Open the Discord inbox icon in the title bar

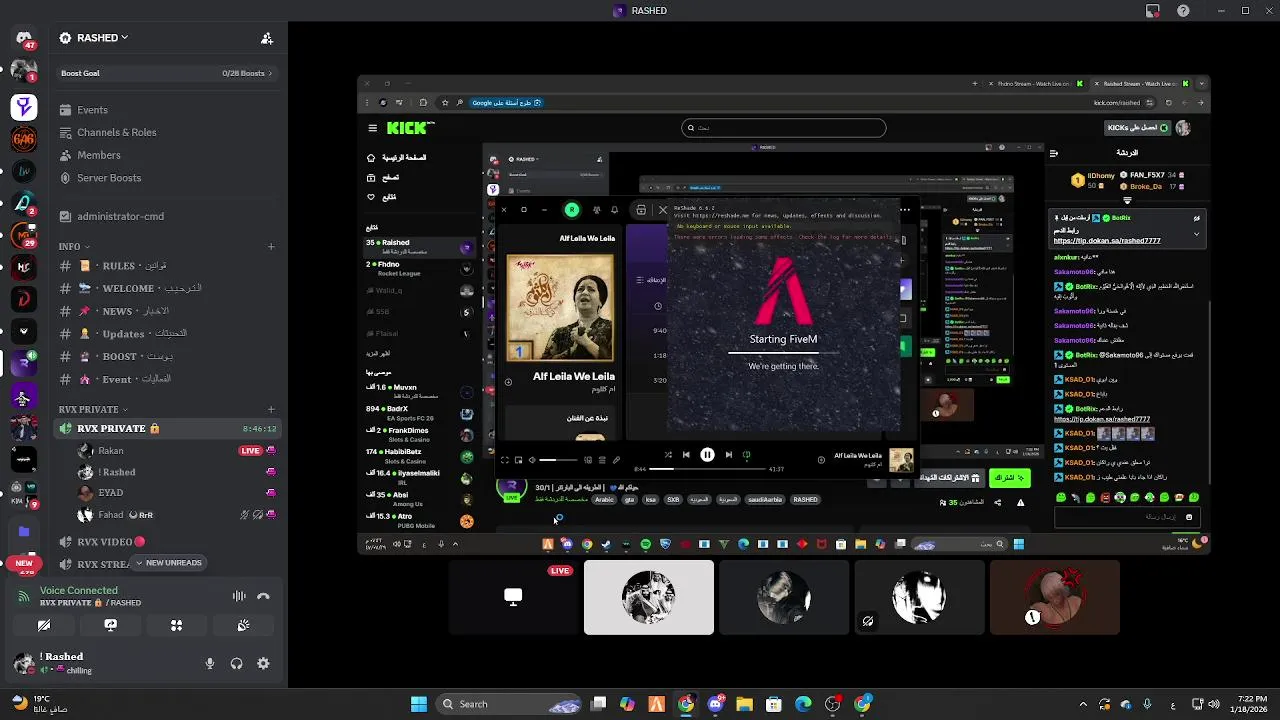click(x=1153, y=11)
